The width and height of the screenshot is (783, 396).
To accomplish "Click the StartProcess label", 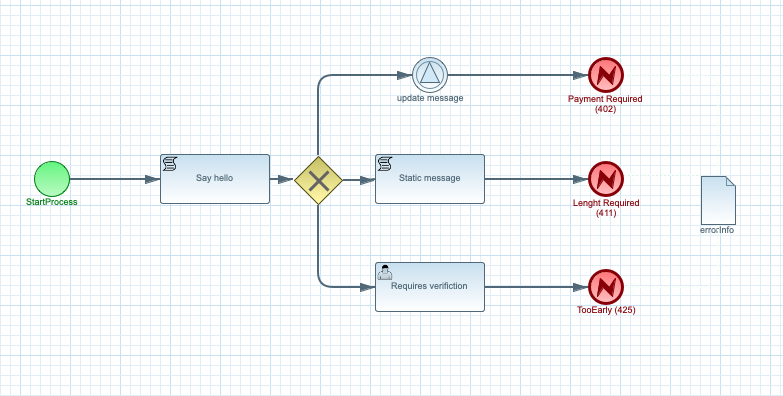I will point(52,202).
